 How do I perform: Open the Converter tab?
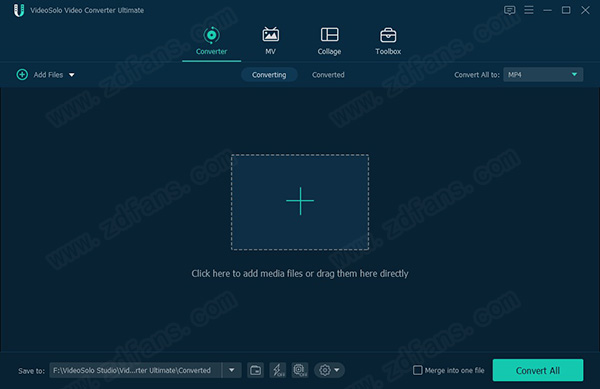[211, 41]
